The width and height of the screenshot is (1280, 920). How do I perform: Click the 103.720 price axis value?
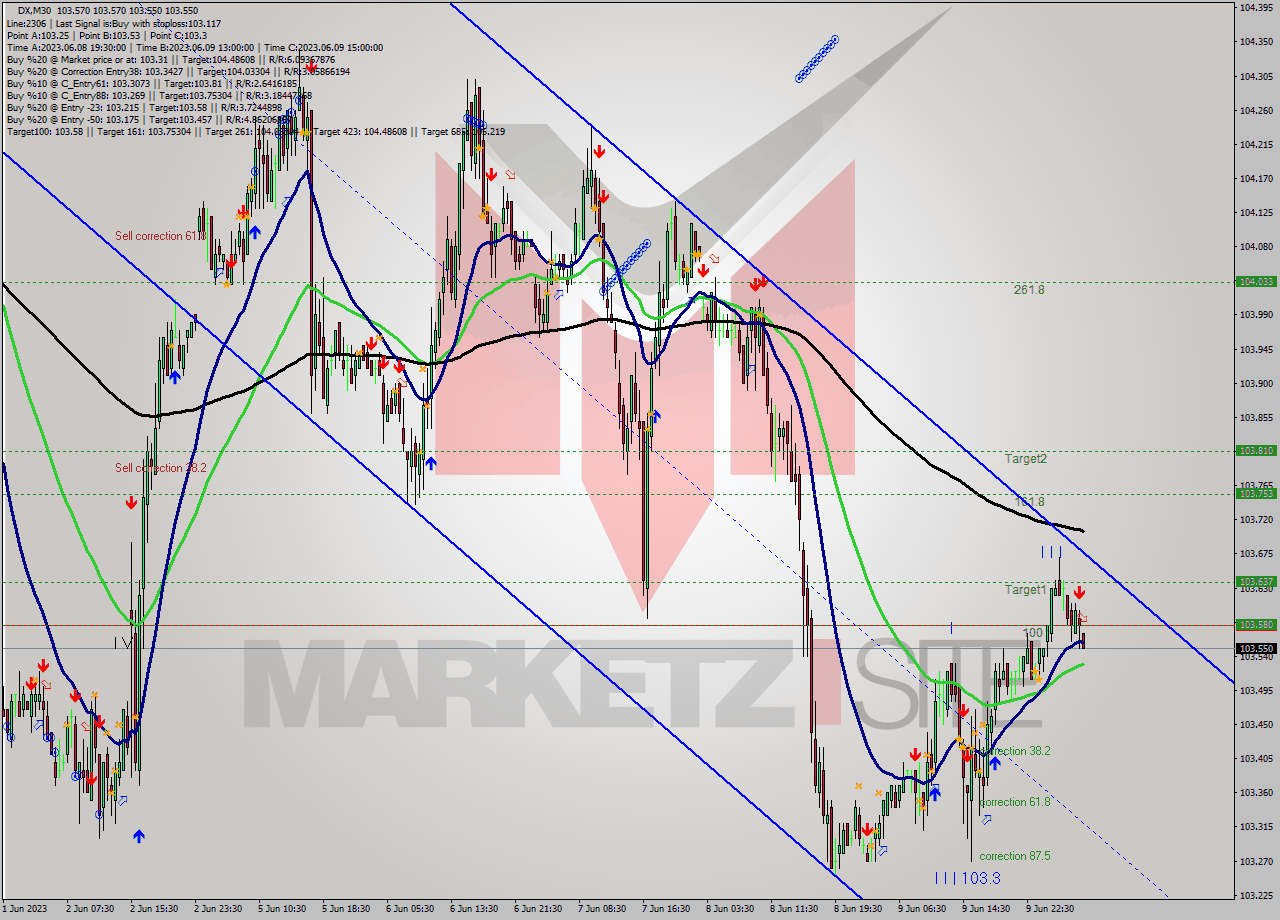tap(1256, 520)
